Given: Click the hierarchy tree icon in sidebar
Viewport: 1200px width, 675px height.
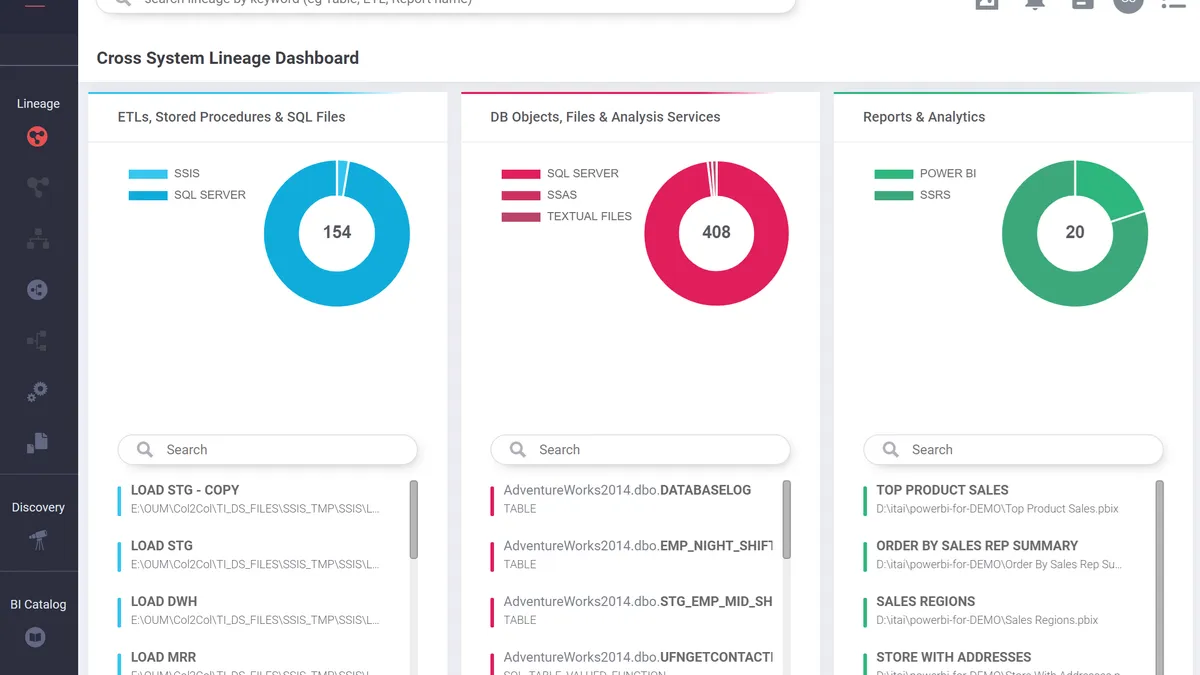Looking at the screenshot, I should tap(37, 239).
